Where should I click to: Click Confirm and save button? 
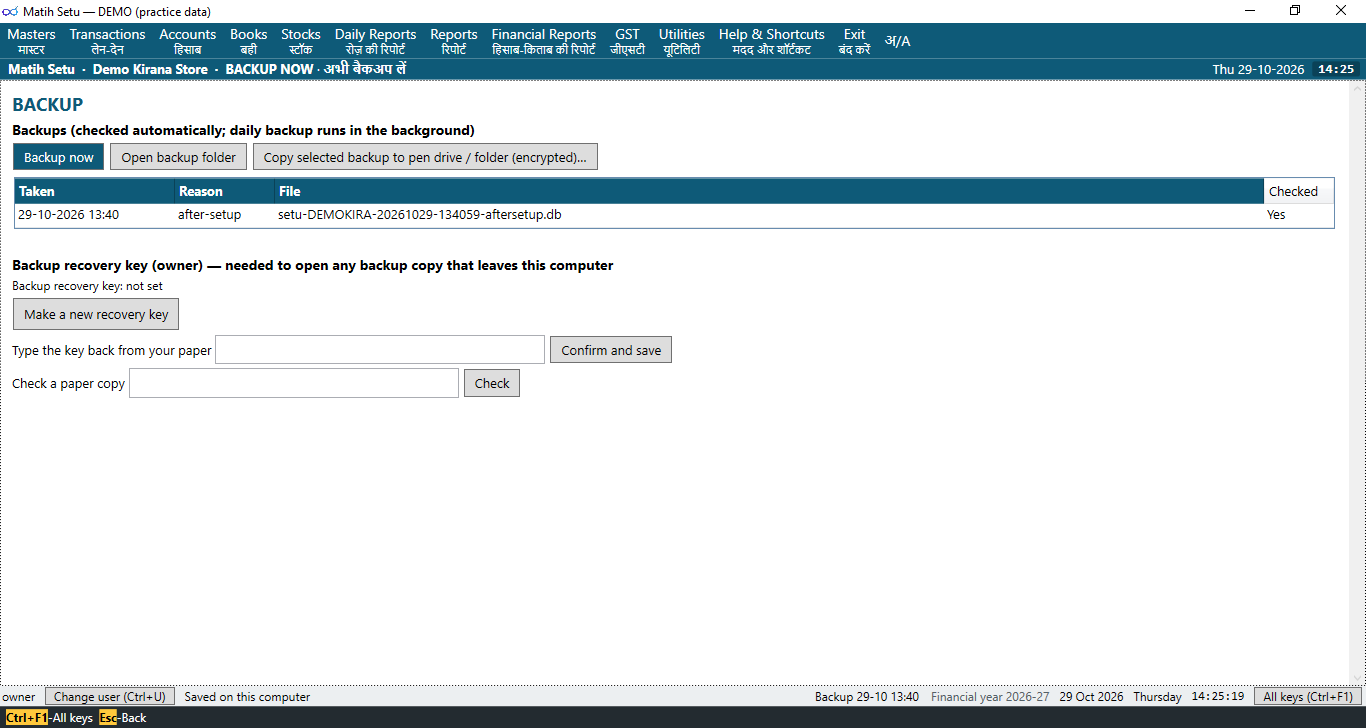click(x=611, y=350)
